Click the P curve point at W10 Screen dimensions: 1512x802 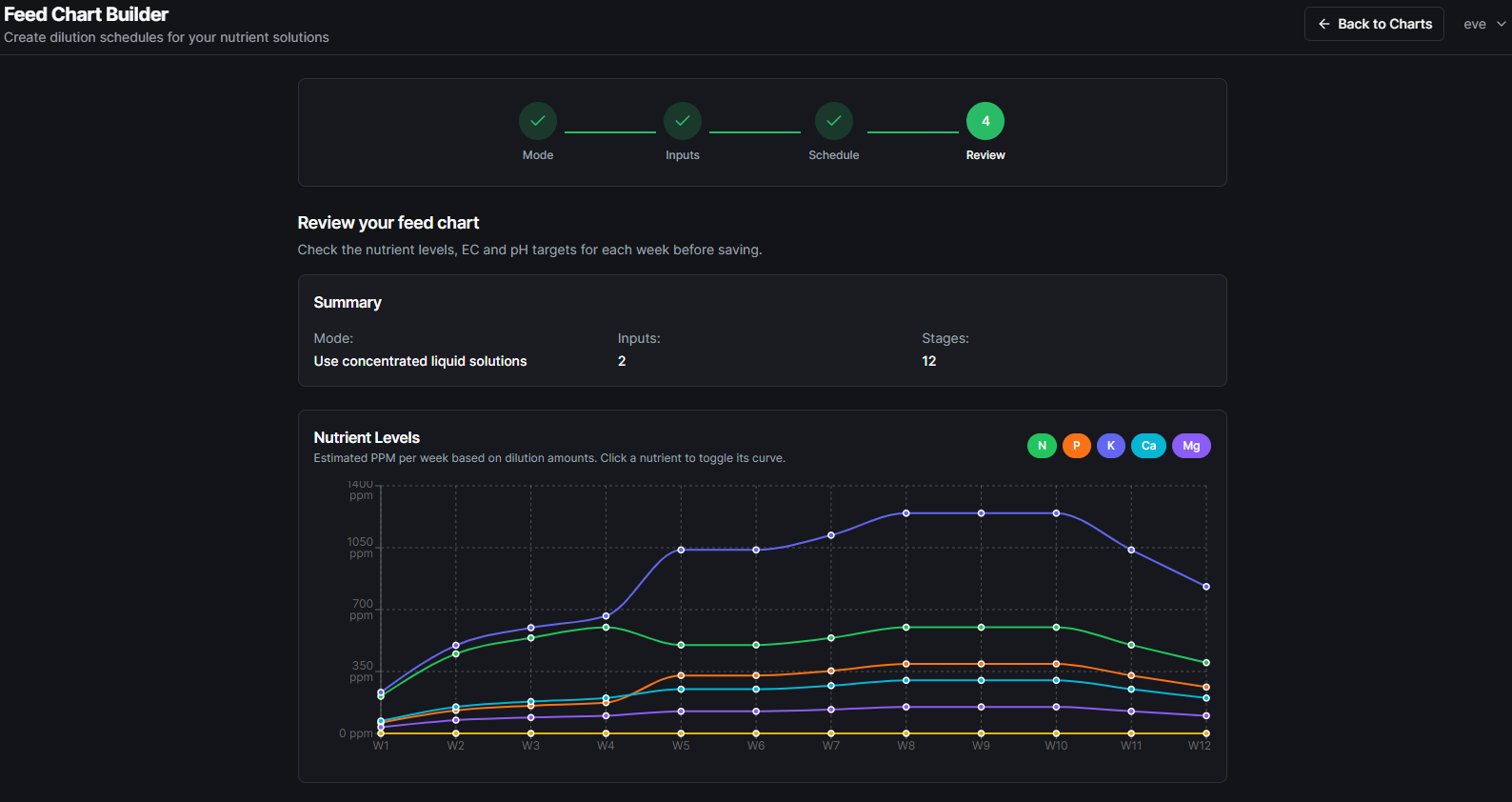pos(1056,664)
